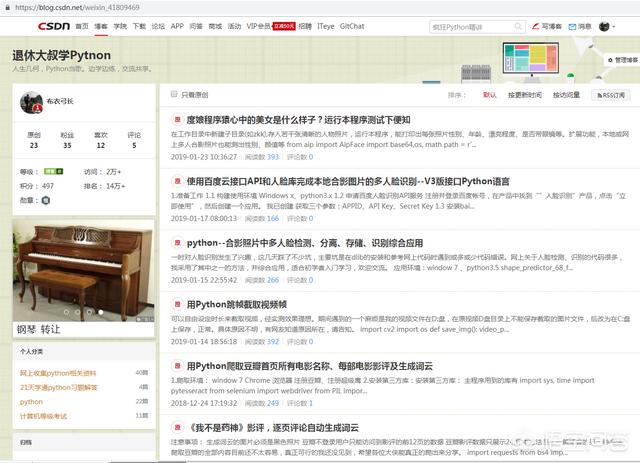The image size is (640, 463).
Task: Open the category 计算机等级考试
Action: point(43,416)
